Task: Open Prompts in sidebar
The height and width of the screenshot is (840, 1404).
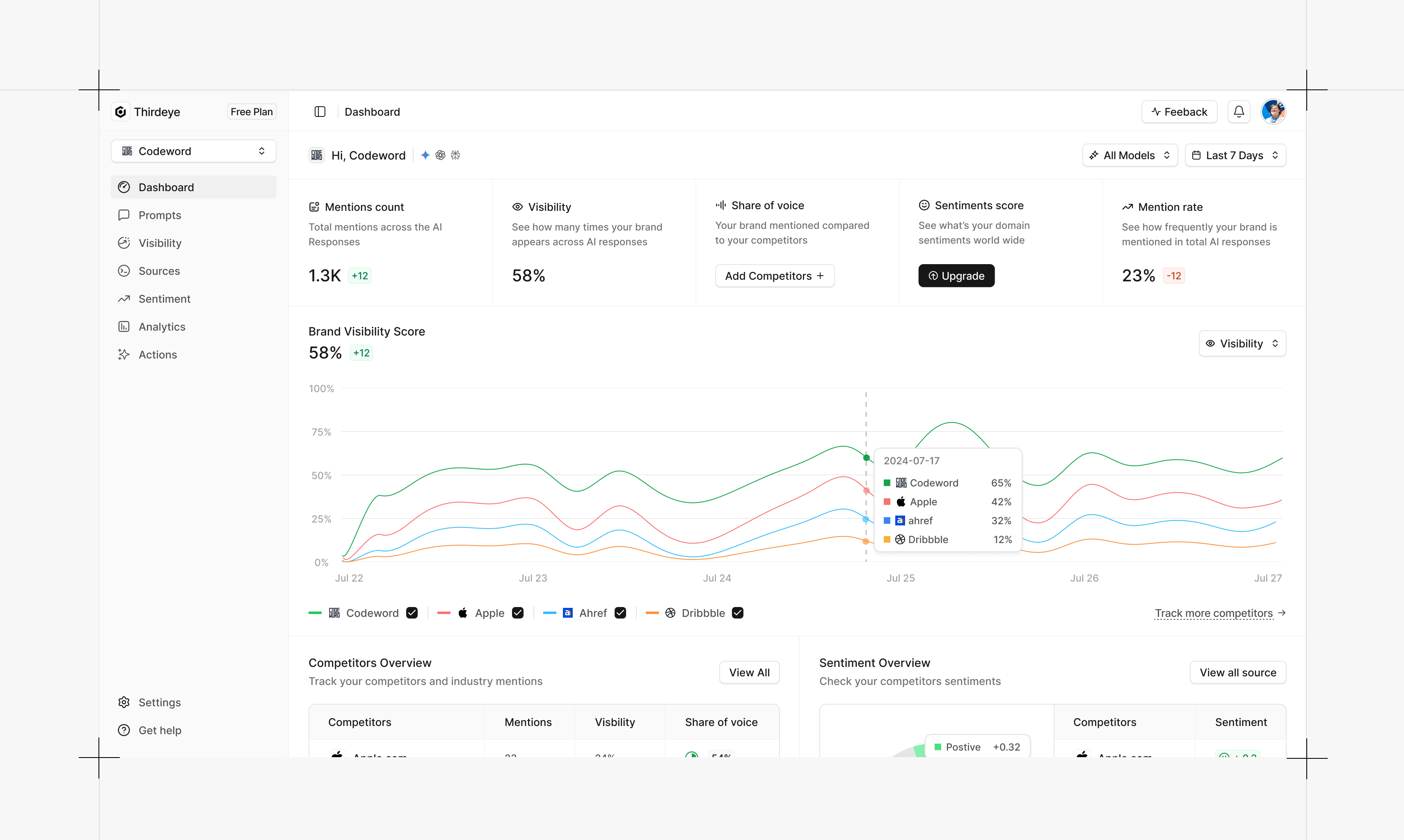Action: click(x=193, y=215)
